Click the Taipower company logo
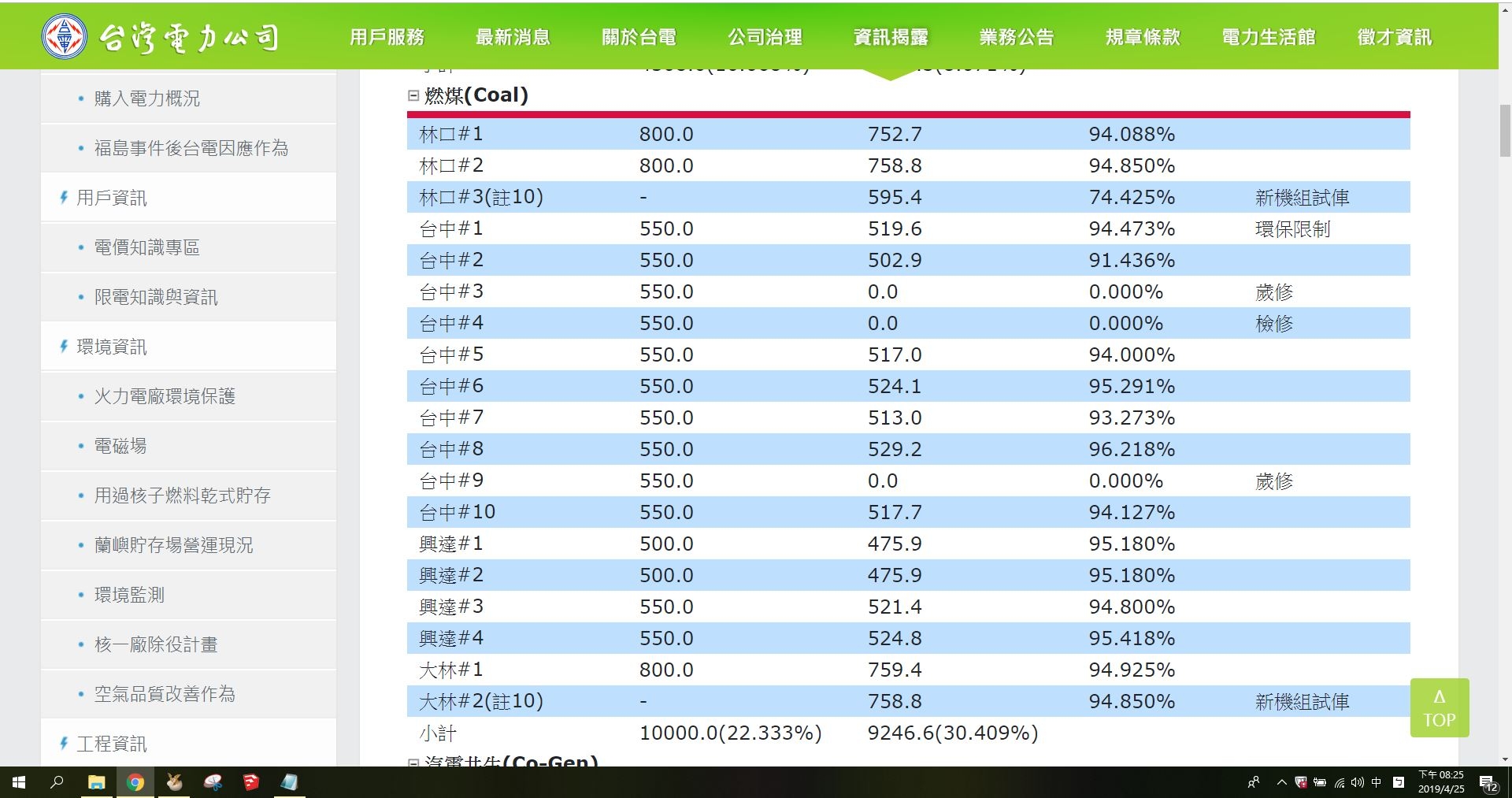The width and height of the screenshot is (1512, 798). pos(160,36)
